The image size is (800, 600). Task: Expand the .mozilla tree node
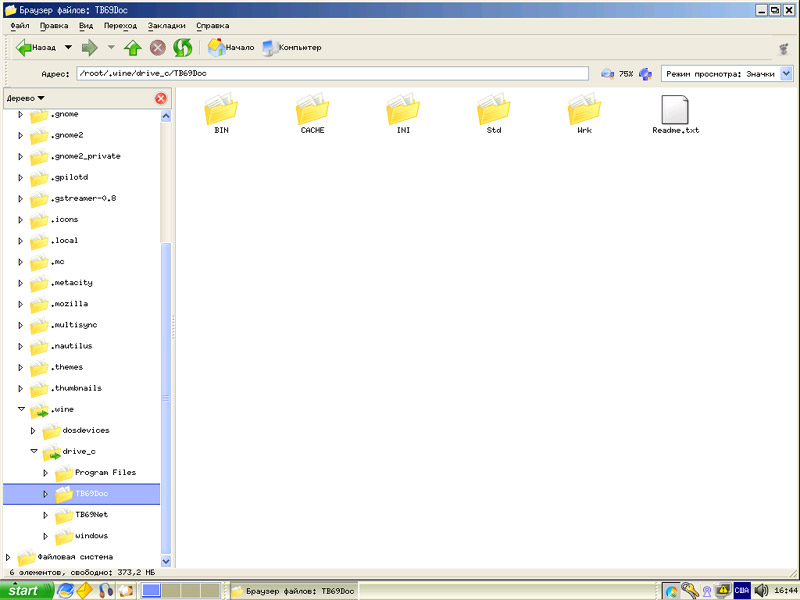tap(20, 304)
